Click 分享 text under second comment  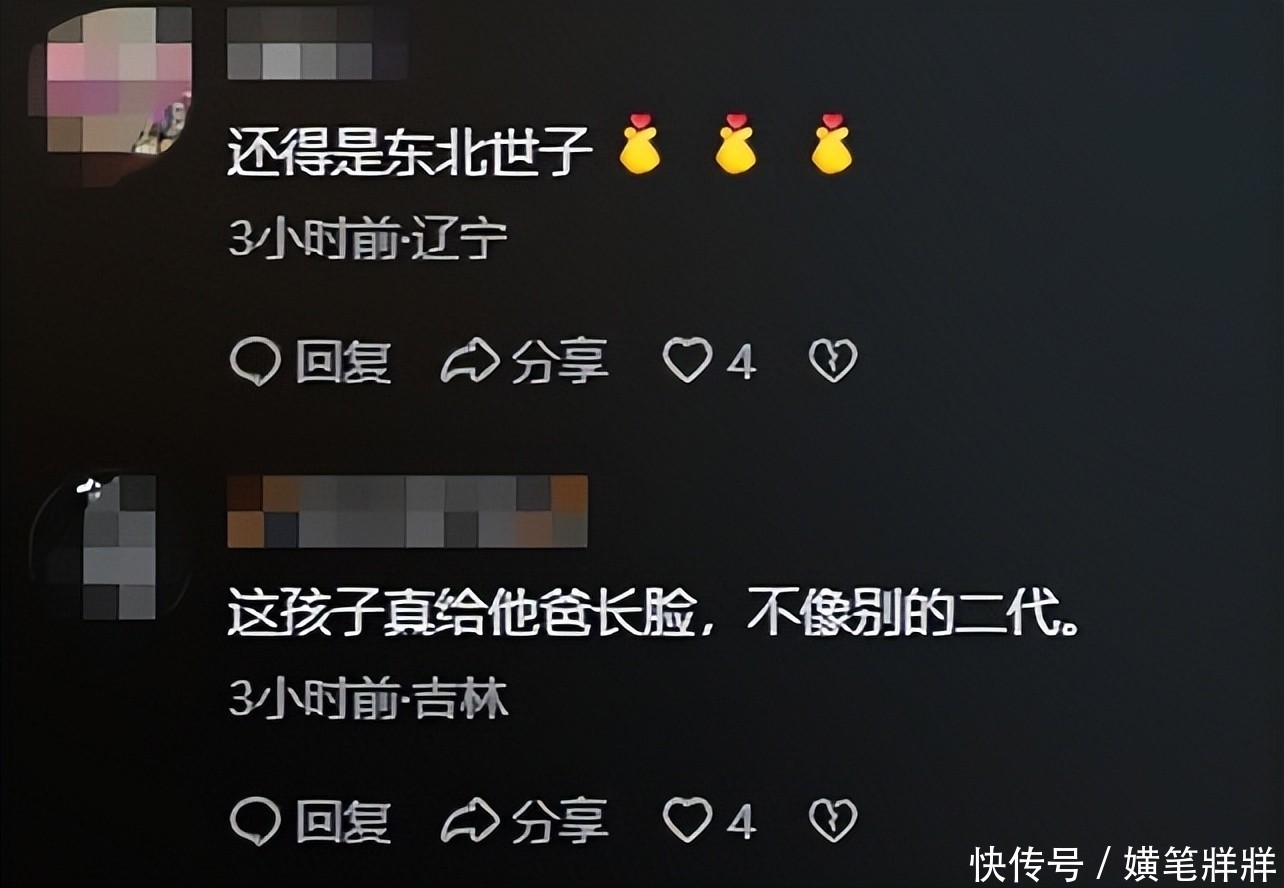[560, 822]
